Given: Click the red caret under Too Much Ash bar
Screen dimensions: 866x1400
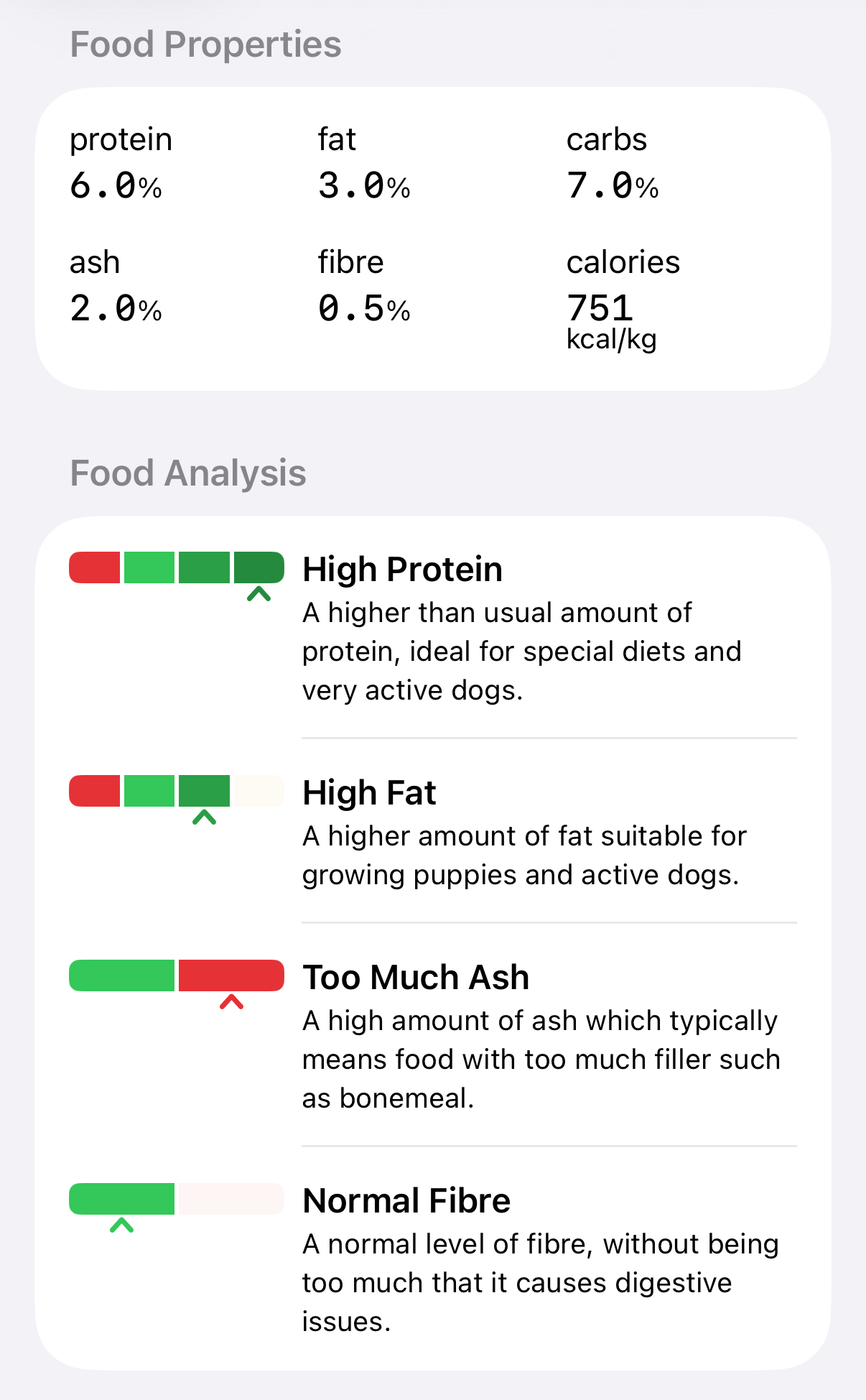Looking at the screenshot, I should tap(231, 1002).
